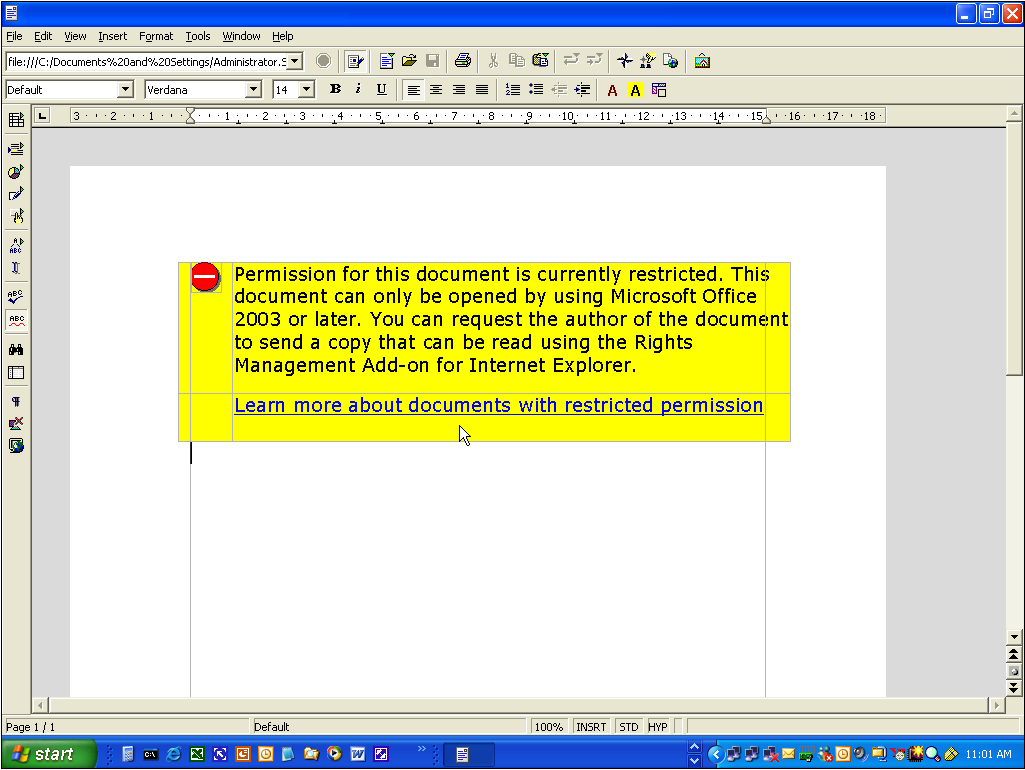Viewport: 1025px width, 770px height.
Task: Toggle Bold formatting
Action: pyautogui.click(x=335, y=90)
